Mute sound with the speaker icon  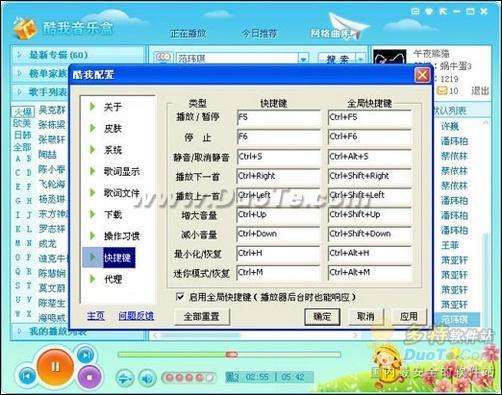(147, 378)
